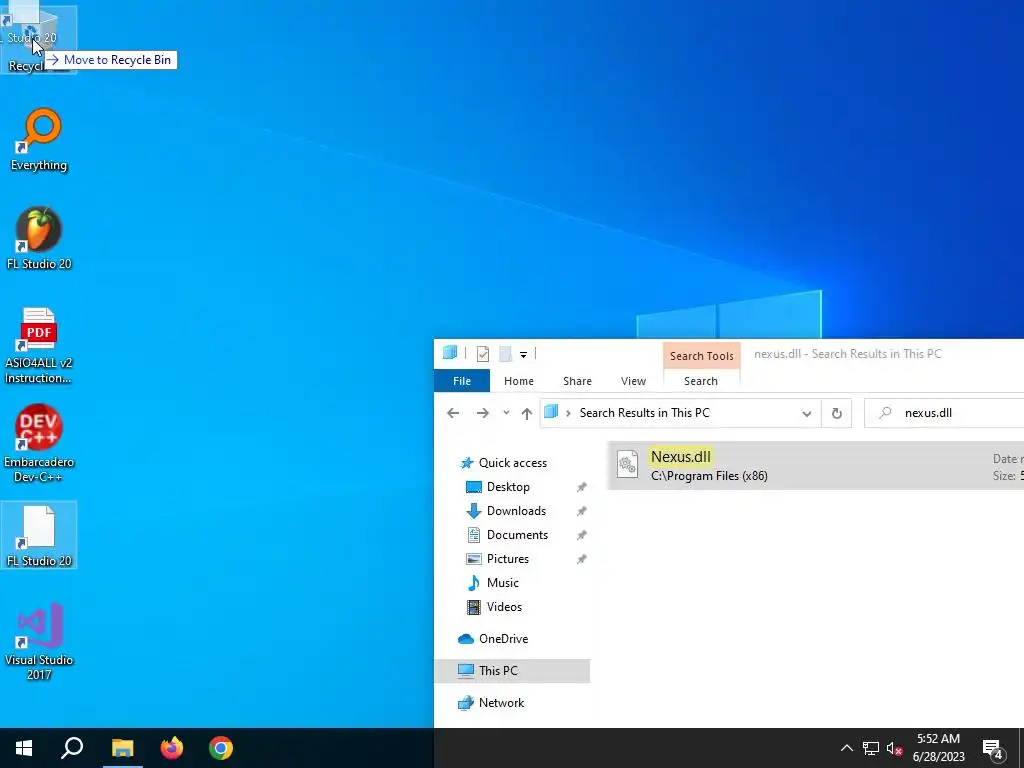This screenshot has width=1024, height=768.
Task: Open the Everything desktop shortcut
Action: (x=39, y=139)
